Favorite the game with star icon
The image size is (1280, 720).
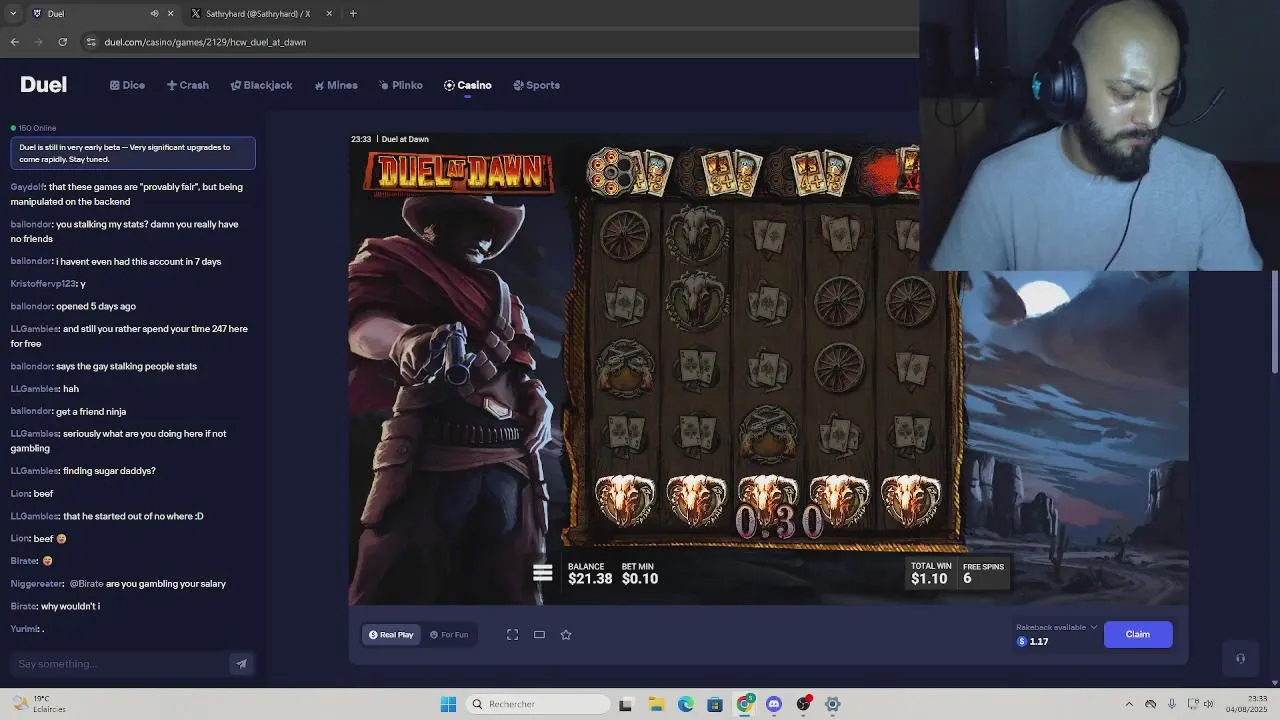pyautogui.click(x=566, y=634)
